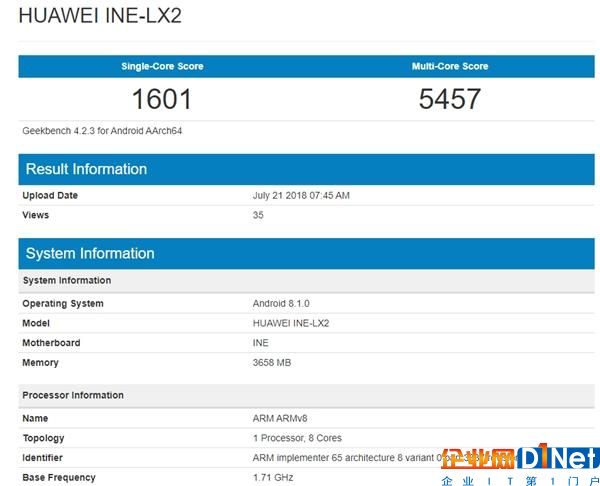The image size is (600, 486).
Task: Select the HUAWEI INE-LX2 model value
Action: tap(291, 323)
